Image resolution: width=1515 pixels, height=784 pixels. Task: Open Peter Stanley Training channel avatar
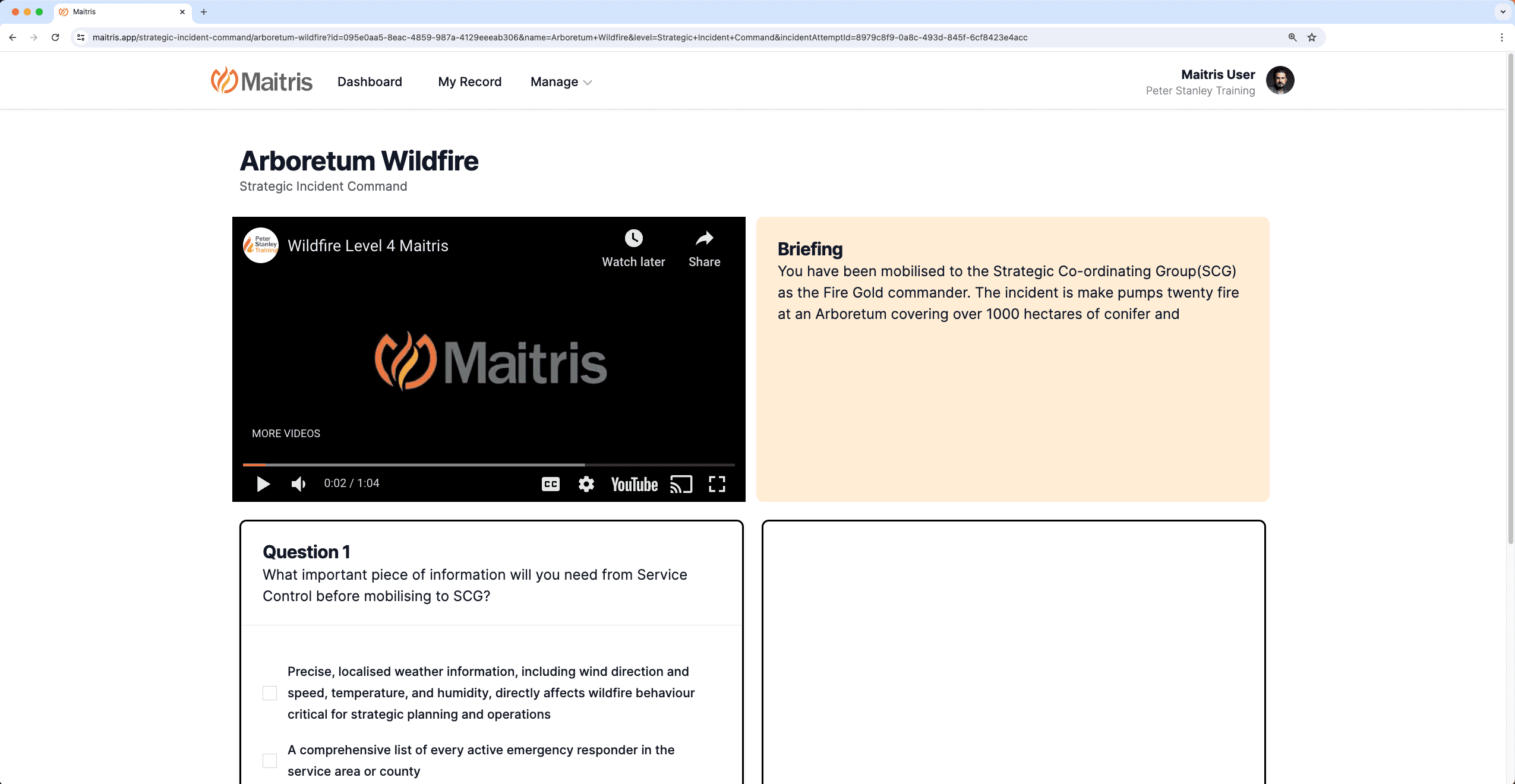coord(261,245)
